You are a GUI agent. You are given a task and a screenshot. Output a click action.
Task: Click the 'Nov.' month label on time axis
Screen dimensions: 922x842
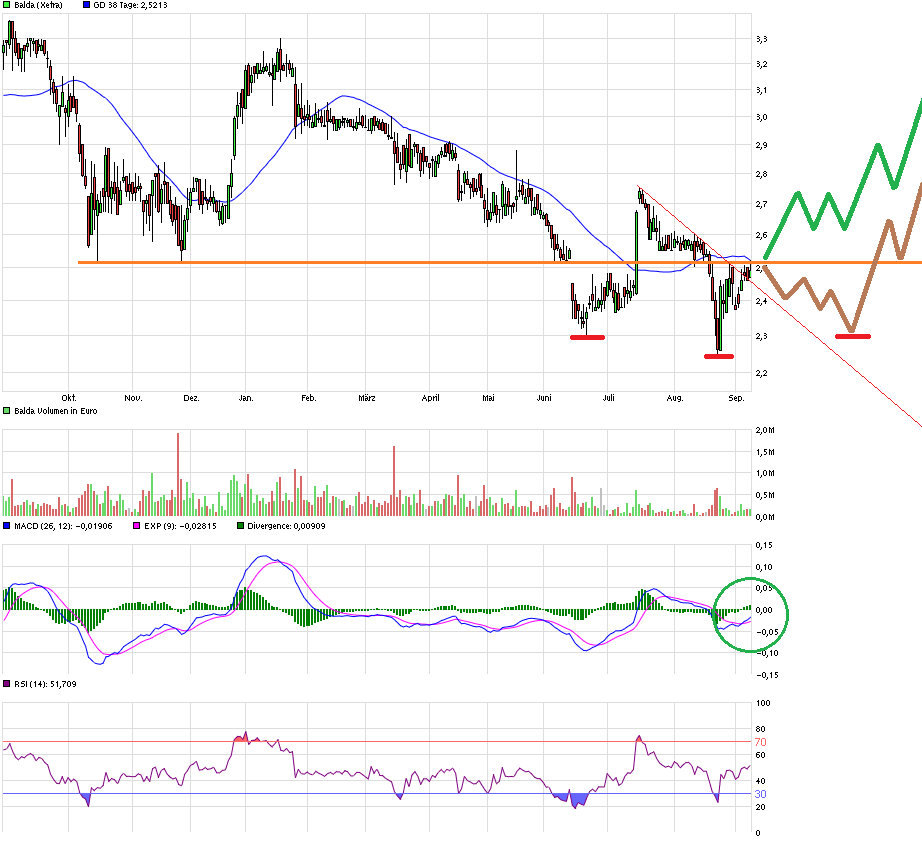pos(133,398)
